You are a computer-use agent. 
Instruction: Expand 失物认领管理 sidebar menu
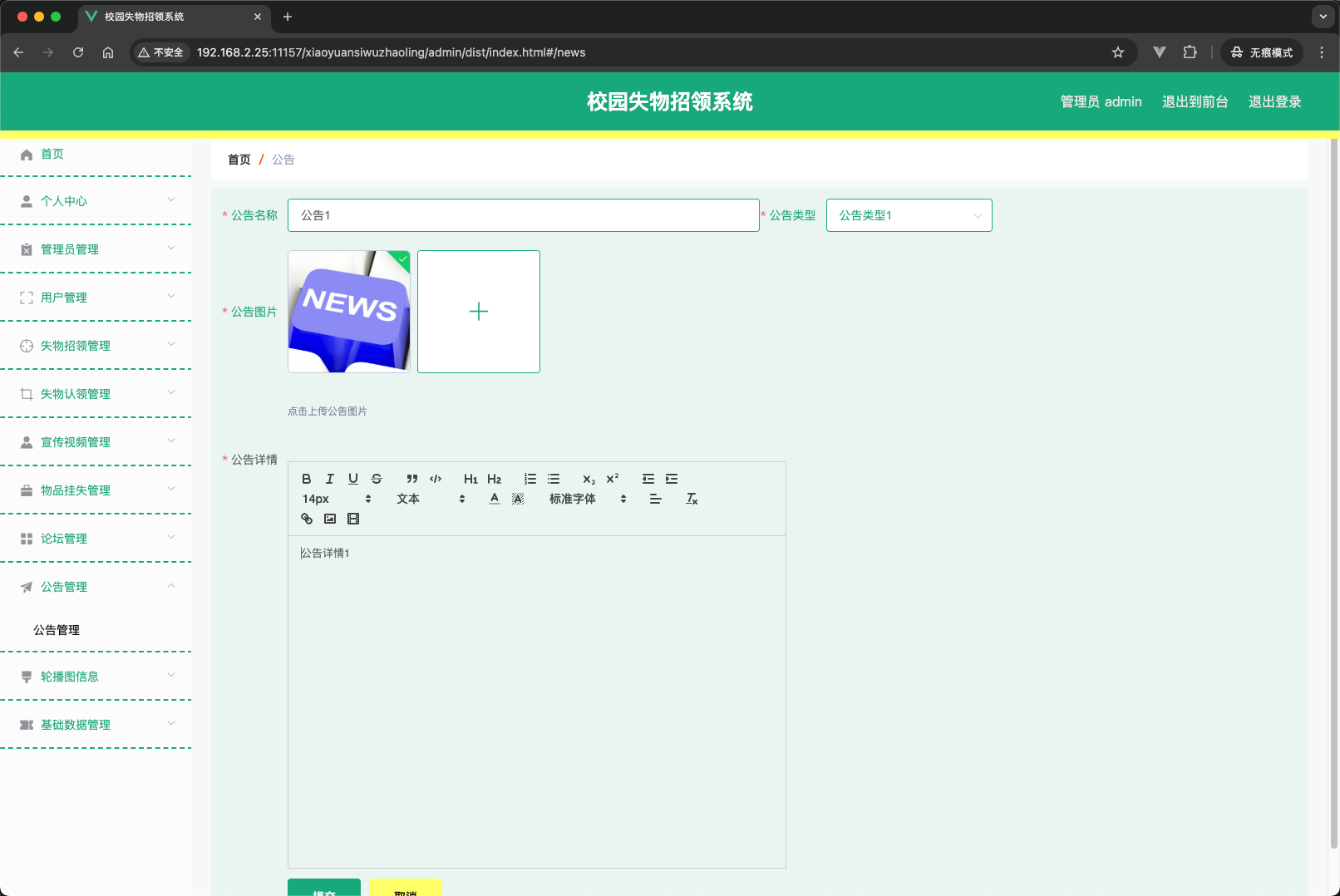[x=96, y=394]
